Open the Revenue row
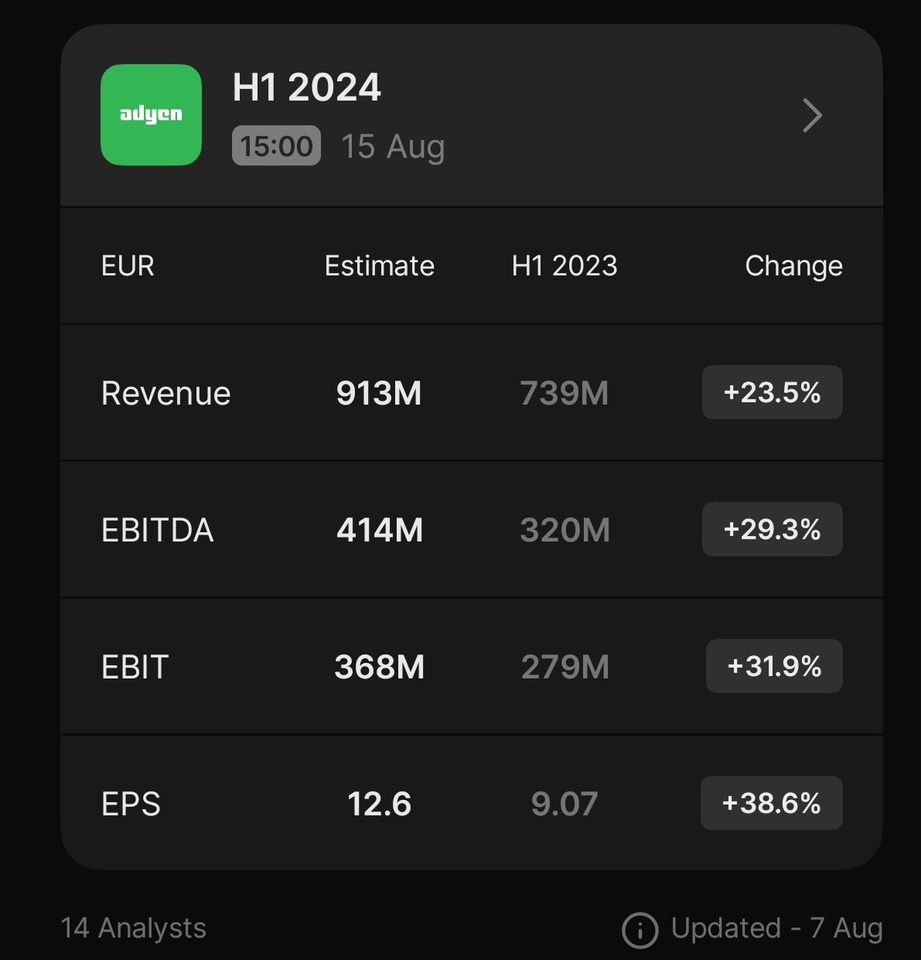 click(x=472, y=392)
